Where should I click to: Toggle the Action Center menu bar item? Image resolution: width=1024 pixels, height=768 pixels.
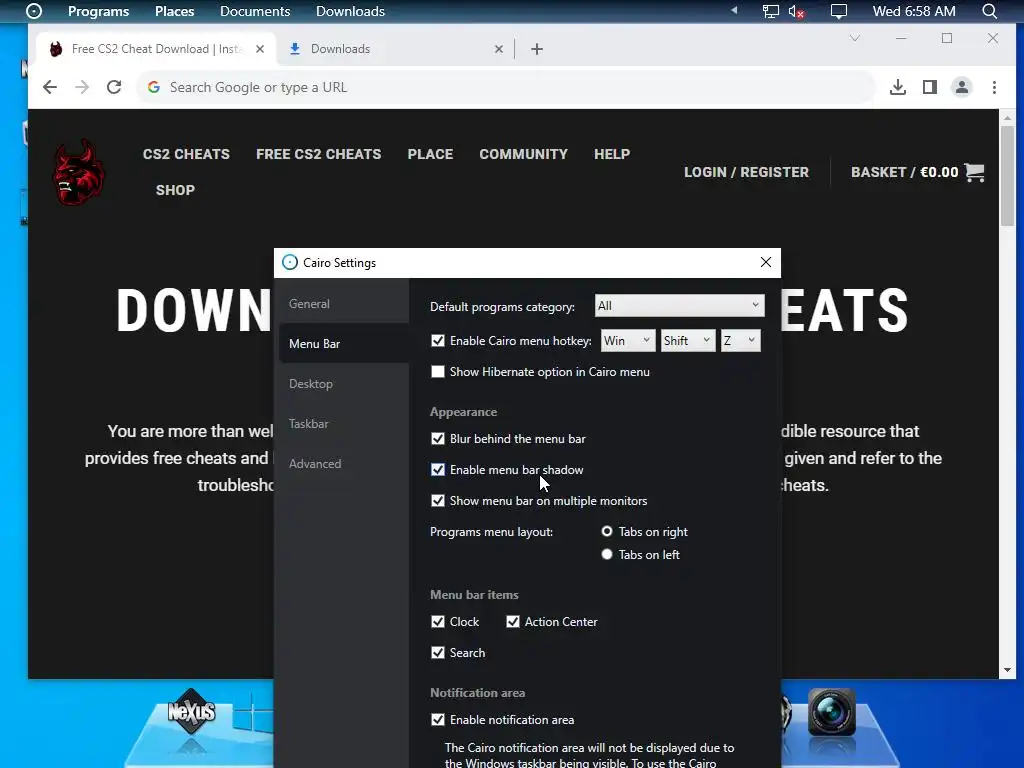coord(513,622)
